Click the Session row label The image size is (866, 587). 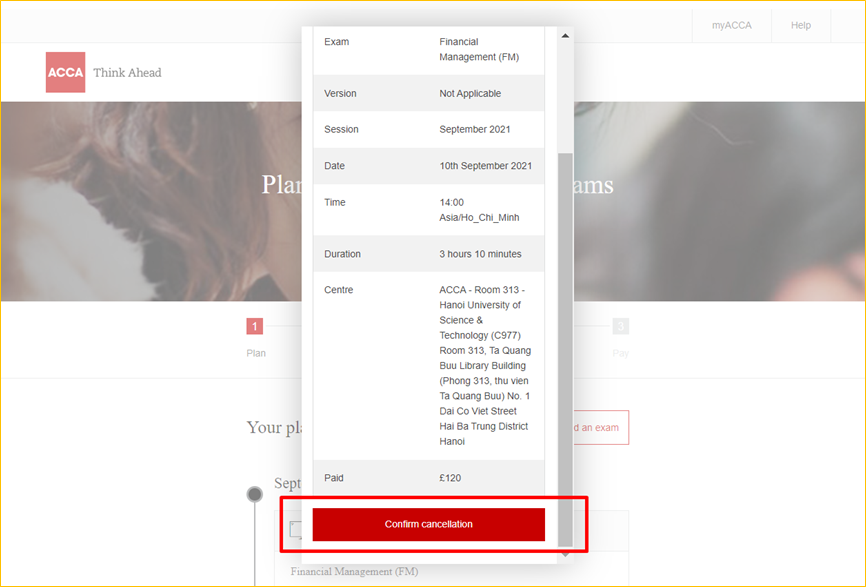tap(341, 129)
